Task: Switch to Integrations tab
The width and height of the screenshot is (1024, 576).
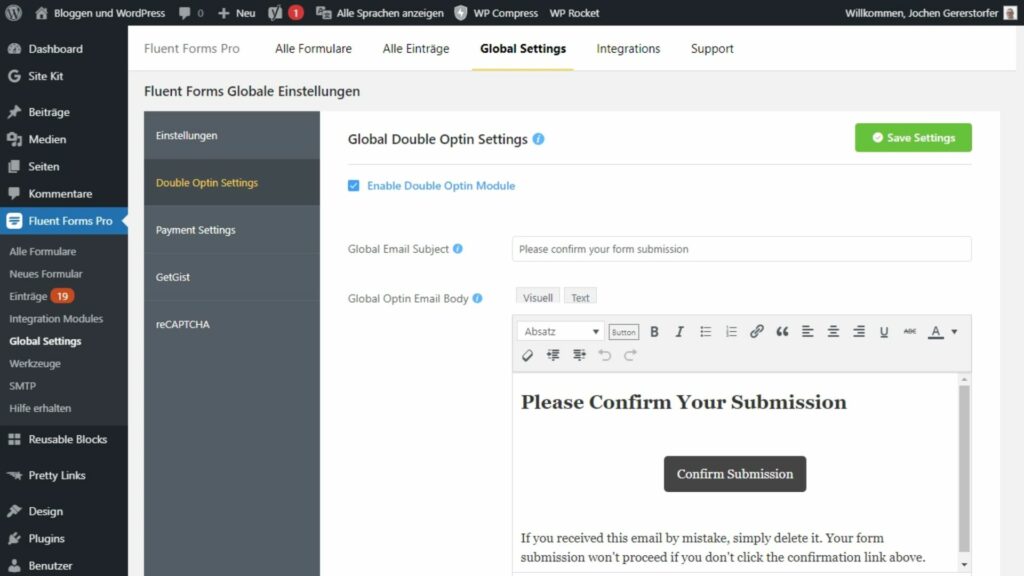Action: click(628, 48)
